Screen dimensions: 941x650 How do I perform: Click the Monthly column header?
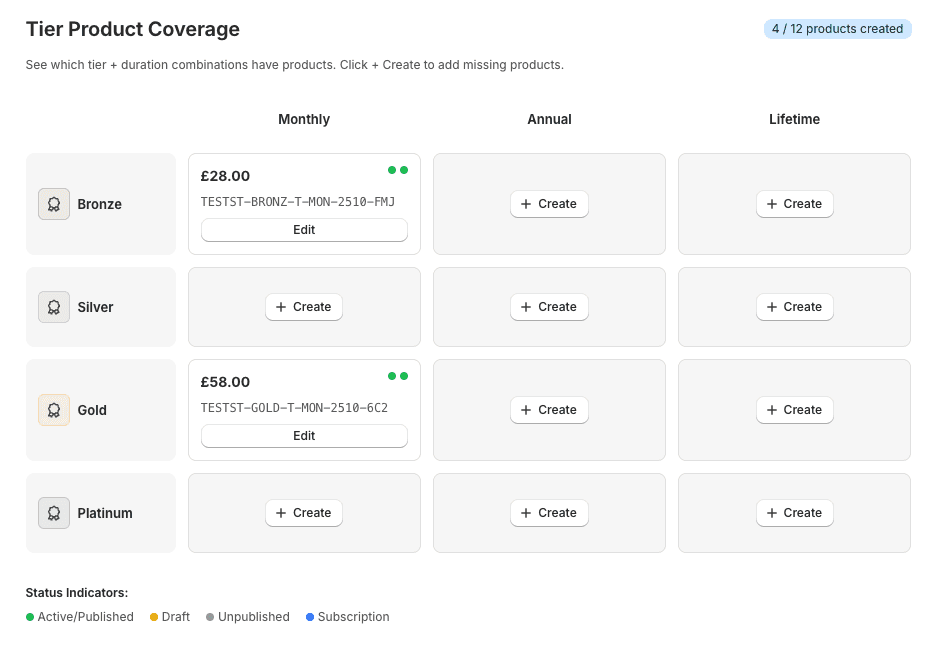pos(304,119)
